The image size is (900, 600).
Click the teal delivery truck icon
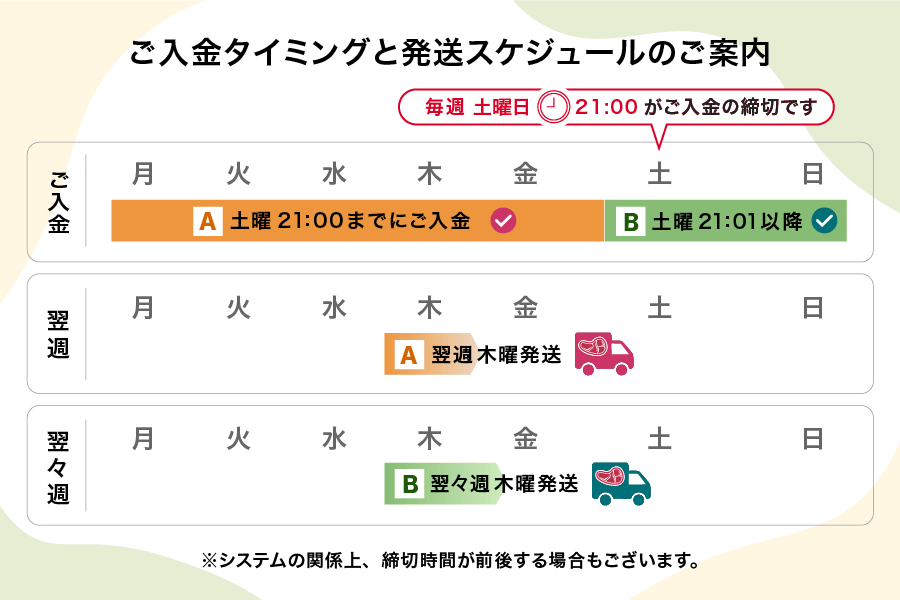coord(621,483)
